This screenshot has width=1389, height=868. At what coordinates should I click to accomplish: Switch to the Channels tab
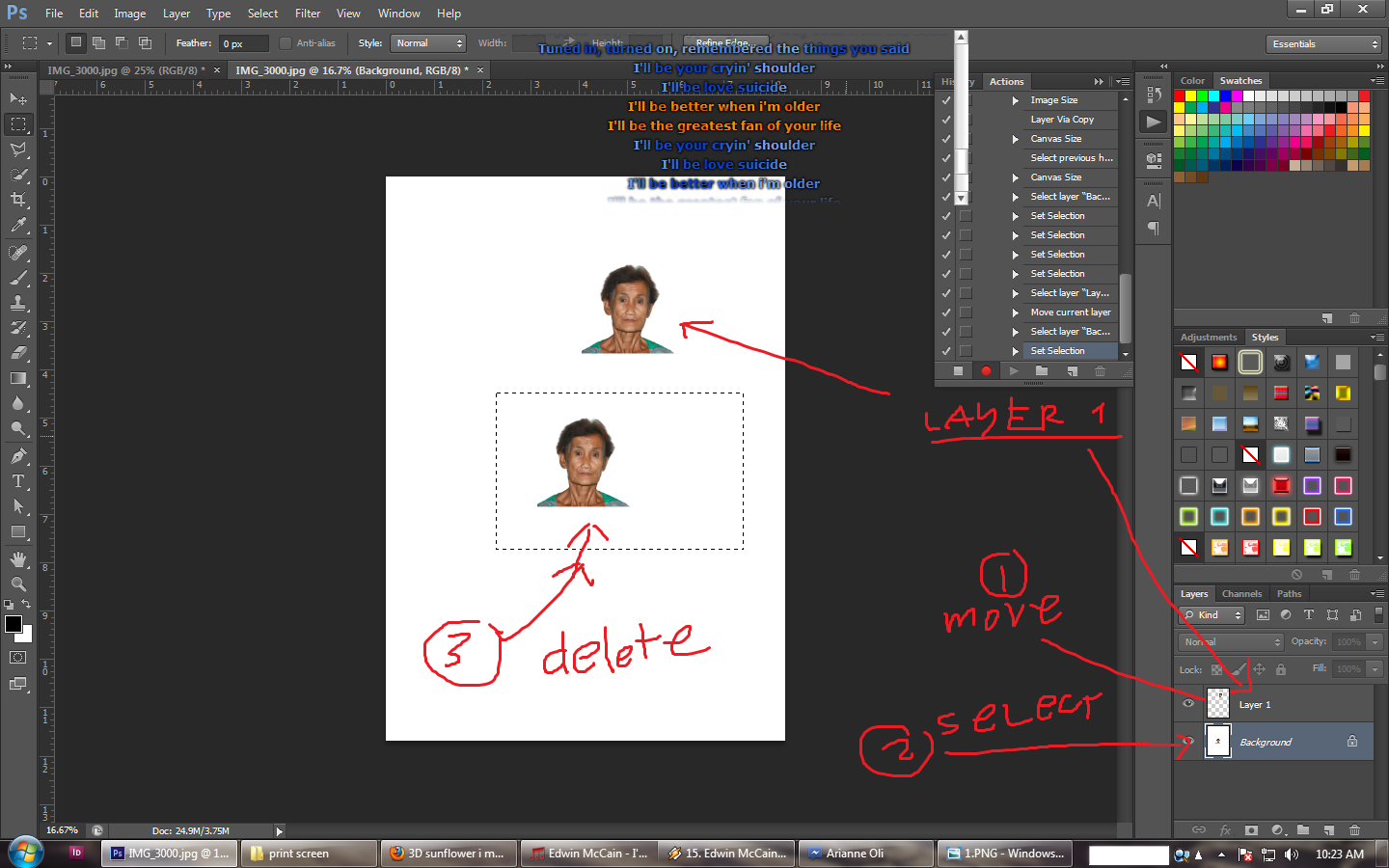pyautogui.click(x=1241, y=594)
